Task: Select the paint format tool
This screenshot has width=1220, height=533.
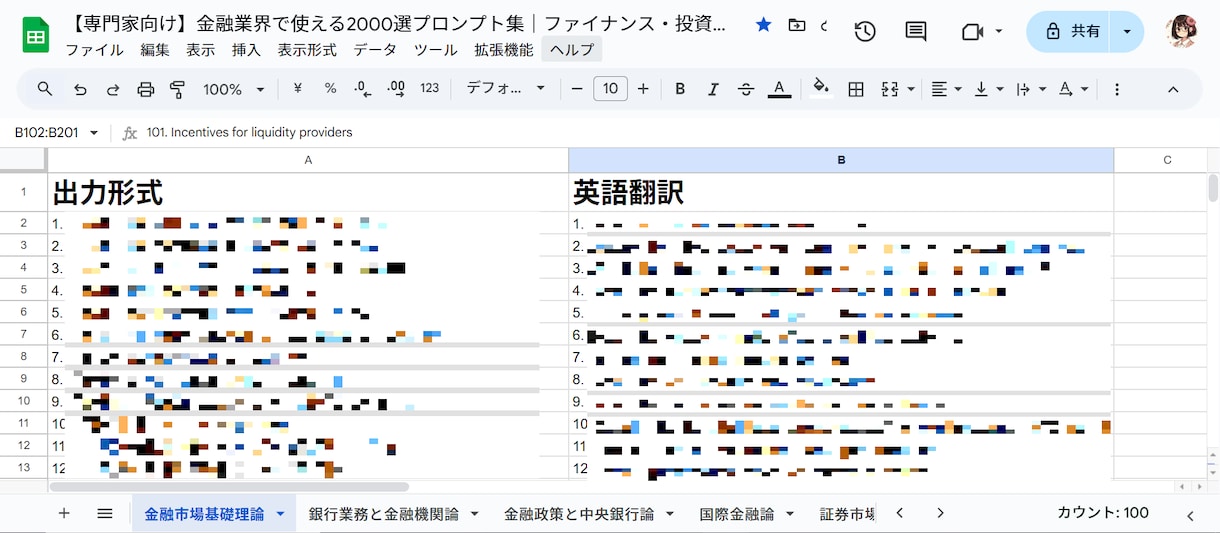Action: [178, 89]
